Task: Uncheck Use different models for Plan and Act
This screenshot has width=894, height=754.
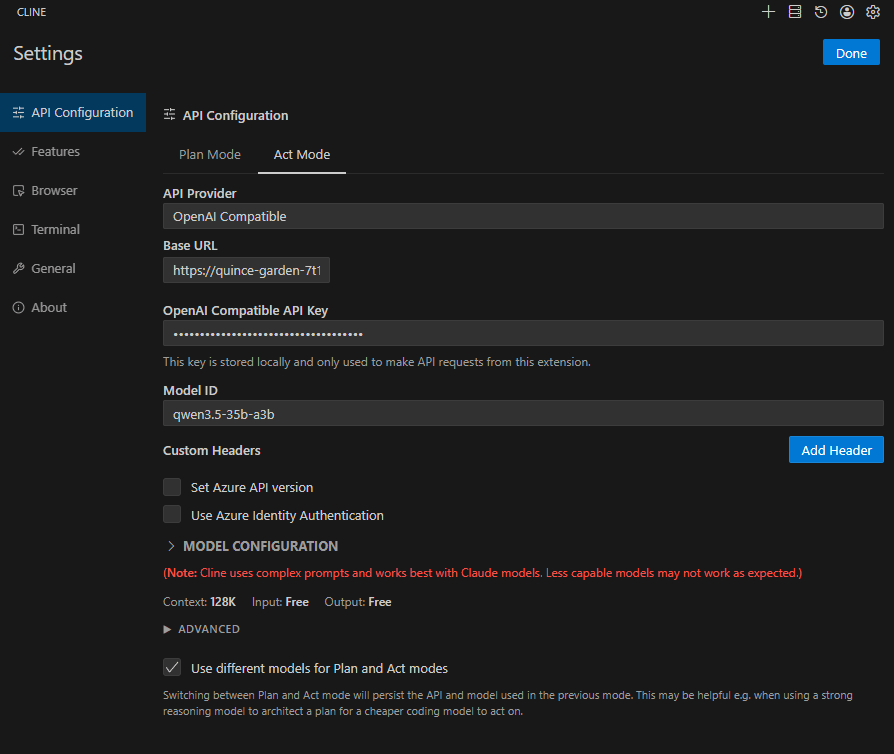Action: tap(172, 667)
